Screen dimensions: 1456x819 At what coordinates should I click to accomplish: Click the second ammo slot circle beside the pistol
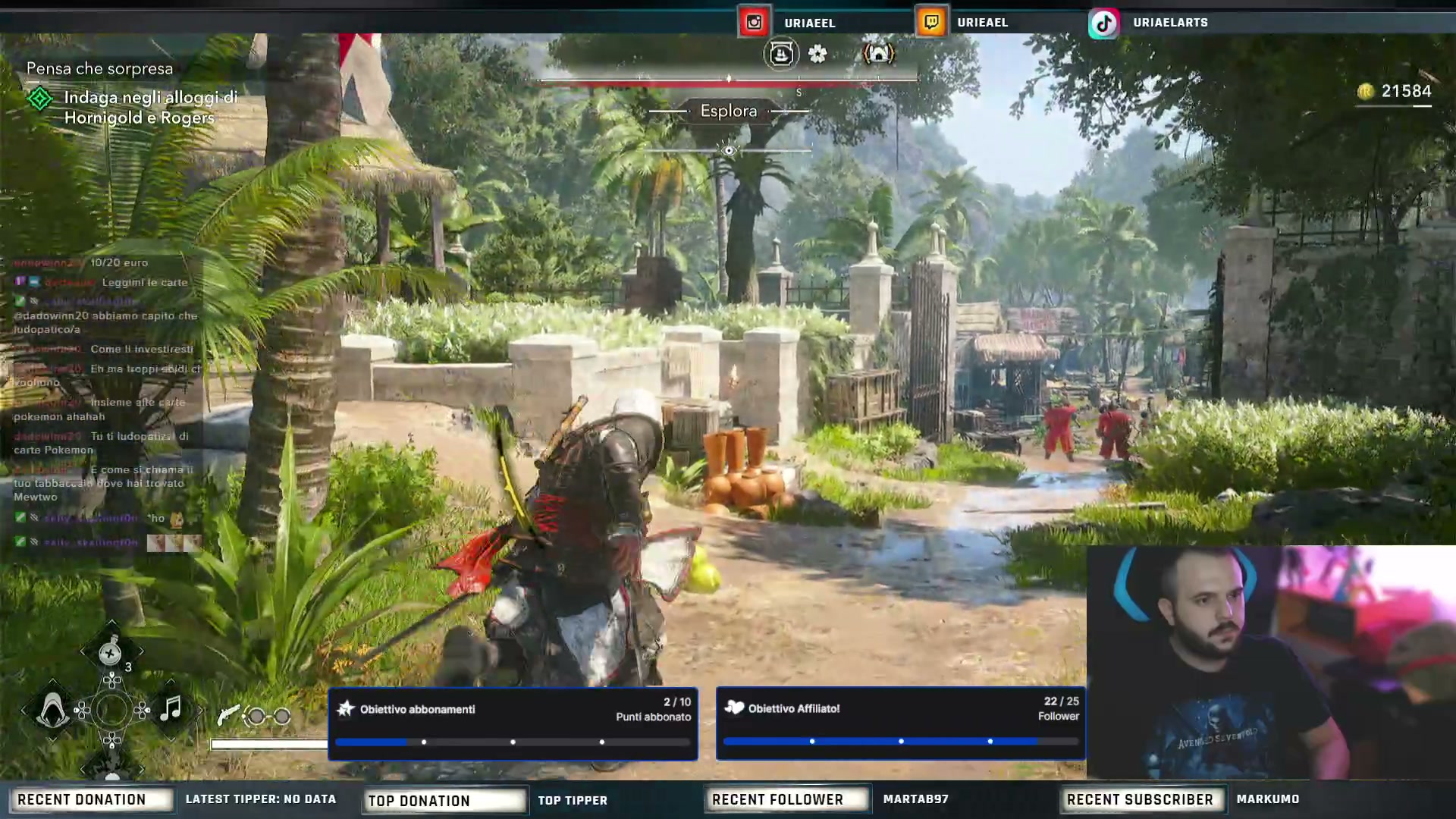282,716
